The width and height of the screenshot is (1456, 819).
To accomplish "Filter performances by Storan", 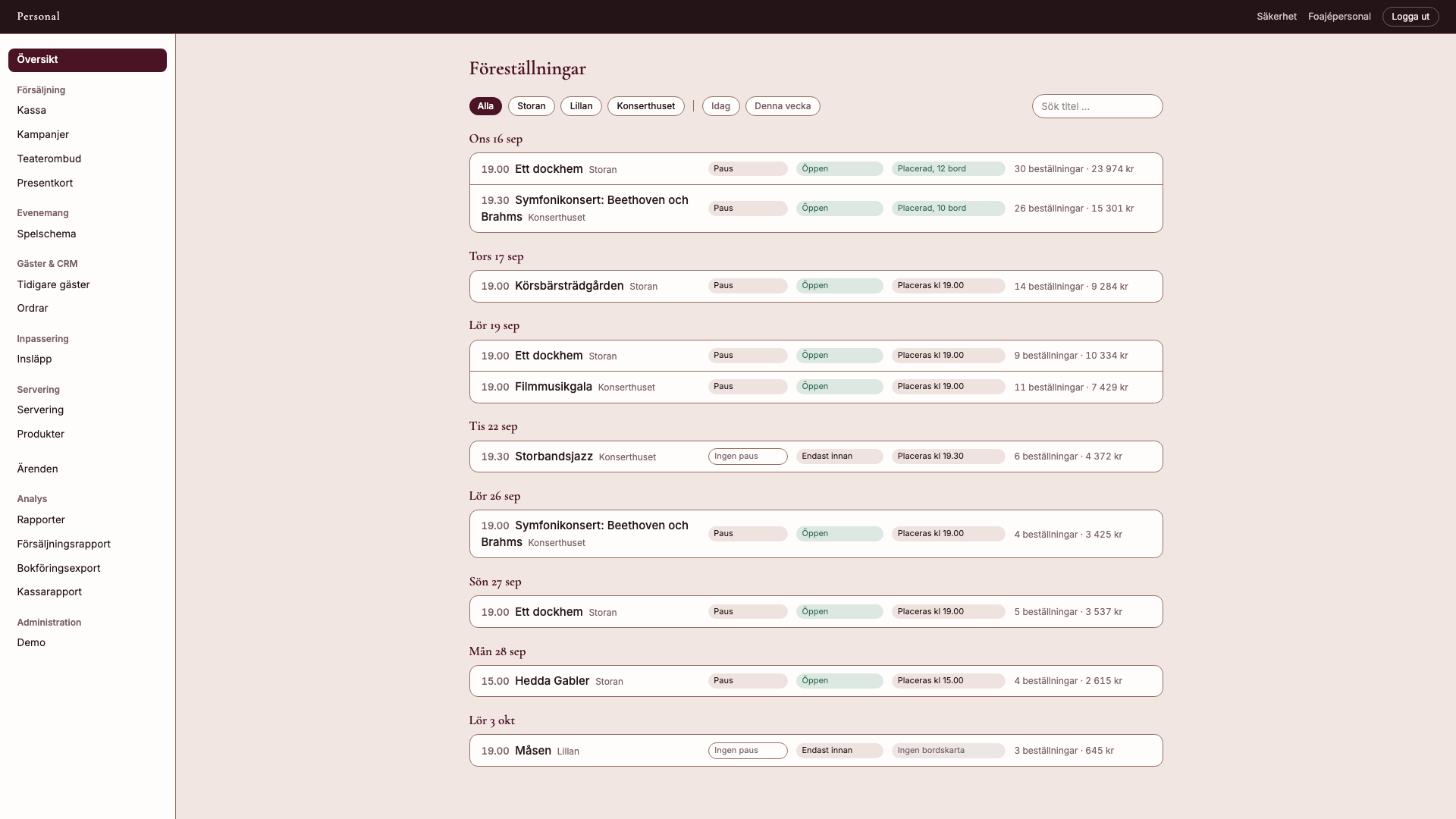I will click(532, 106).
